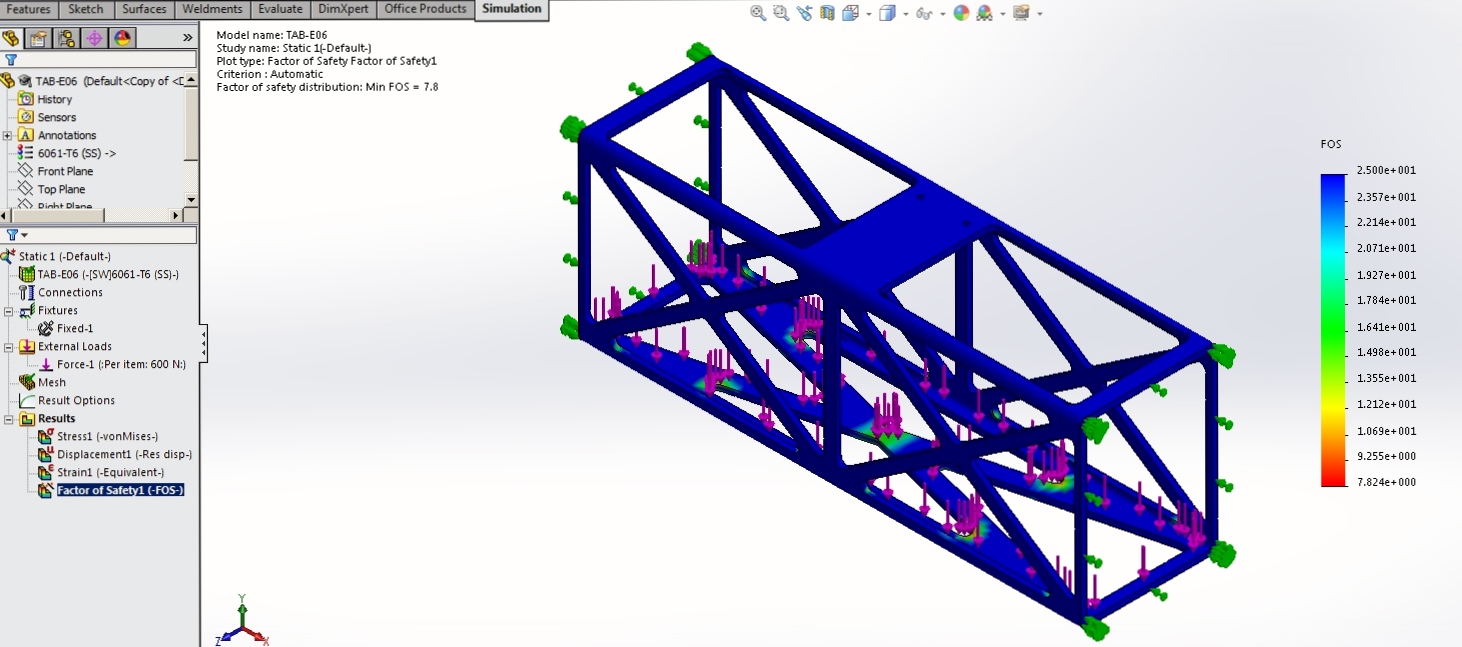Open the DimXpertManager panel icon
1462x647 pixels.
click(93, 37)
